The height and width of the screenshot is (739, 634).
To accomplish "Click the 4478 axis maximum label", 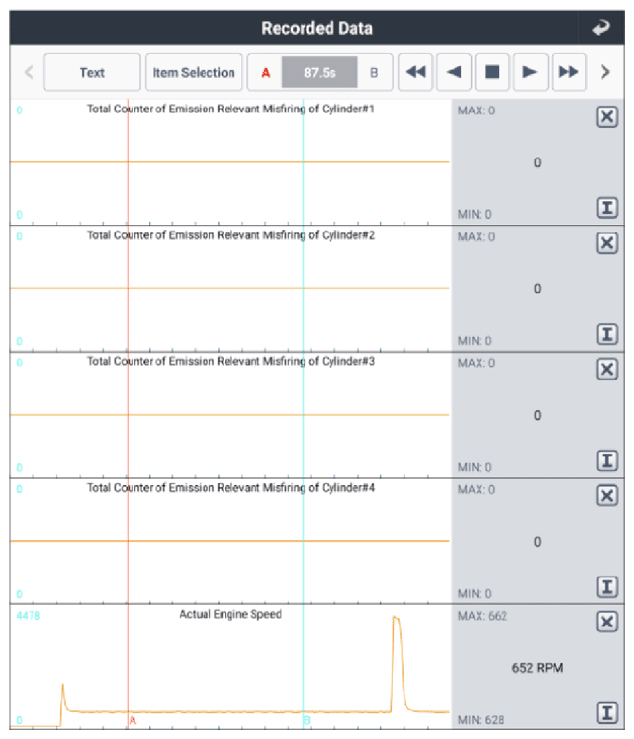I will coord(28,616).
